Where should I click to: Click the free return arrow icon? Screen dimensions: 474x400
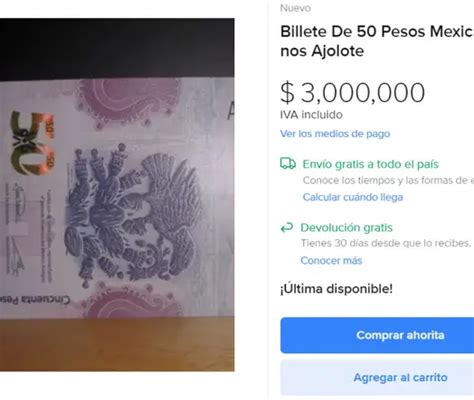coord(287,228)
